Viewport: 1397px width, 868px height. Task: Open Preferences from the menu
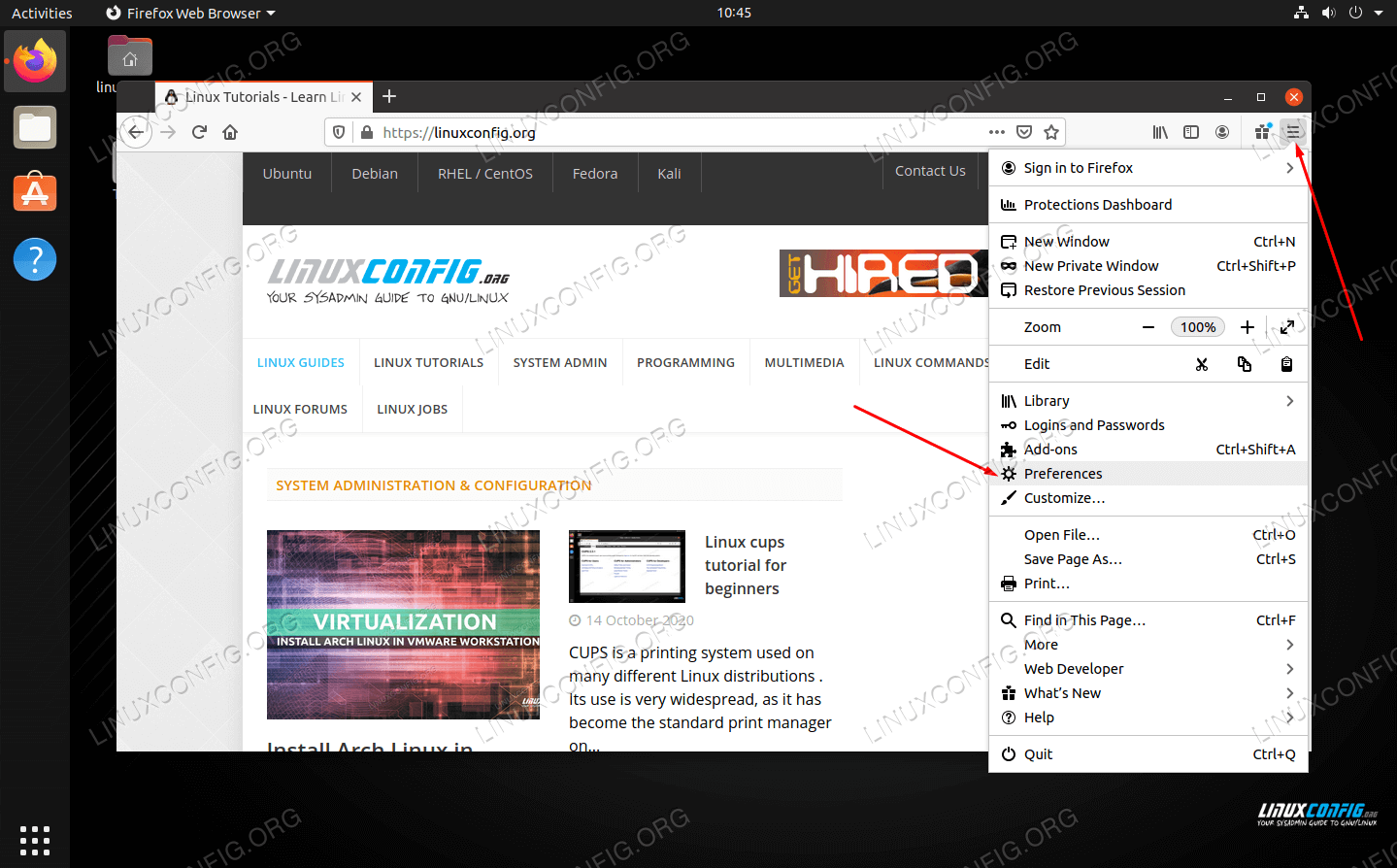[1148, 474]
